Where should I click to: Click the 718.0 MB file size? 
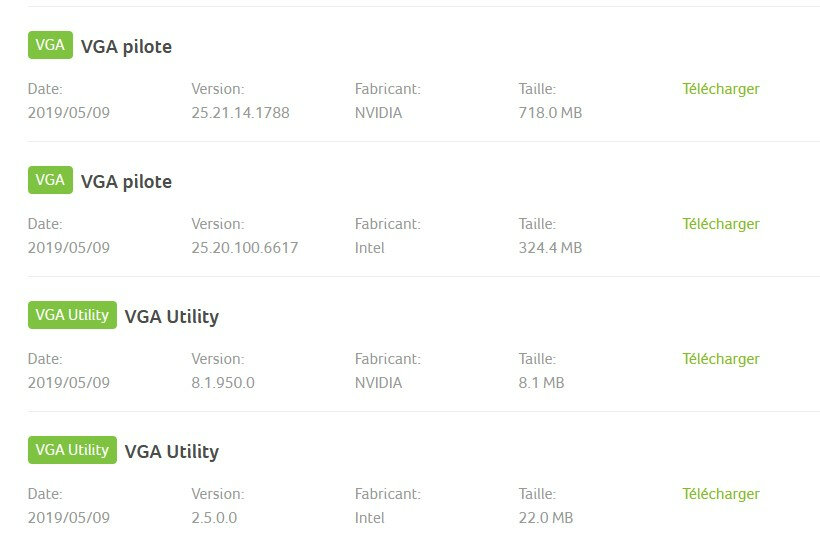click(550, 113)
